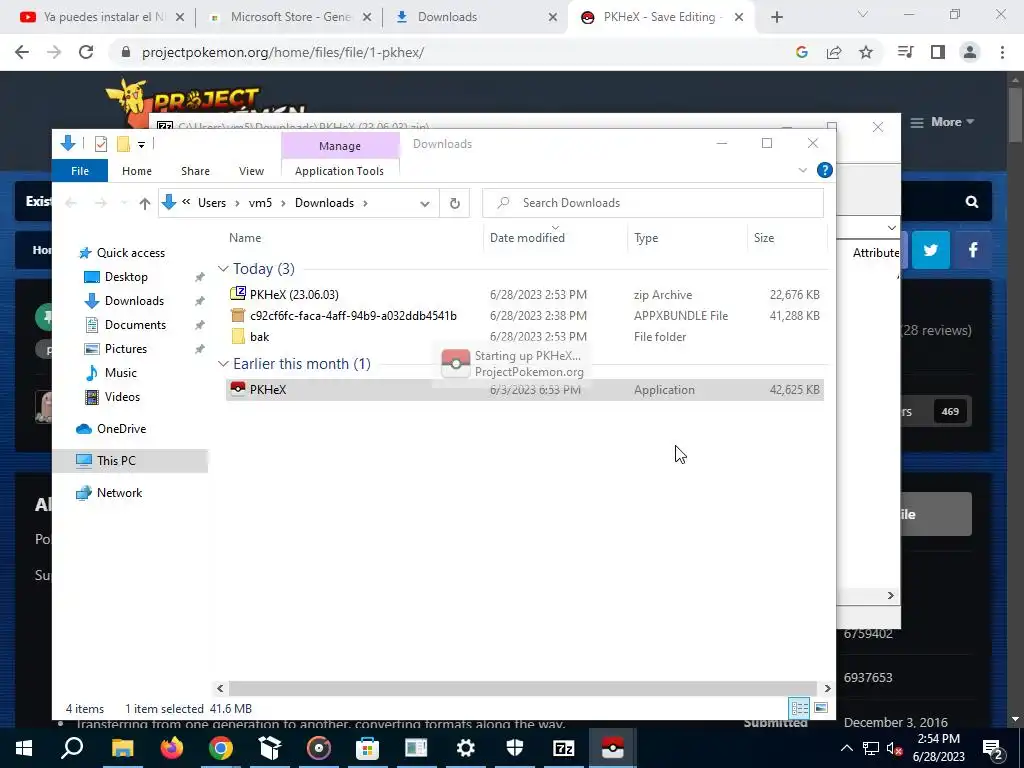
Task: Select OneDrive in the navigation pane
Action: [x=121, y=429]
